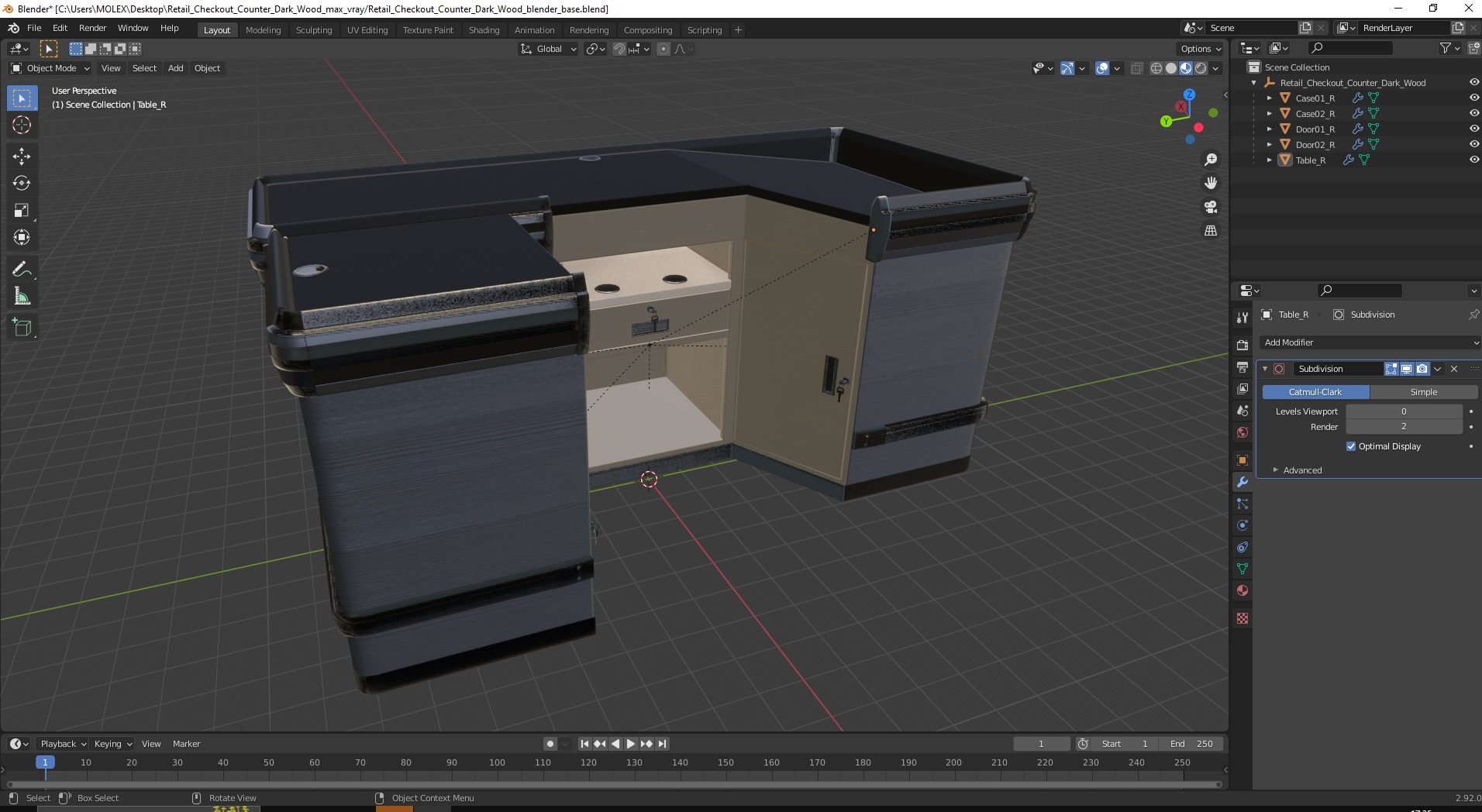Viewport: 1482px width, 812px height.
Task: Activate the Rotate tool
Action: [x=22, y=184]
